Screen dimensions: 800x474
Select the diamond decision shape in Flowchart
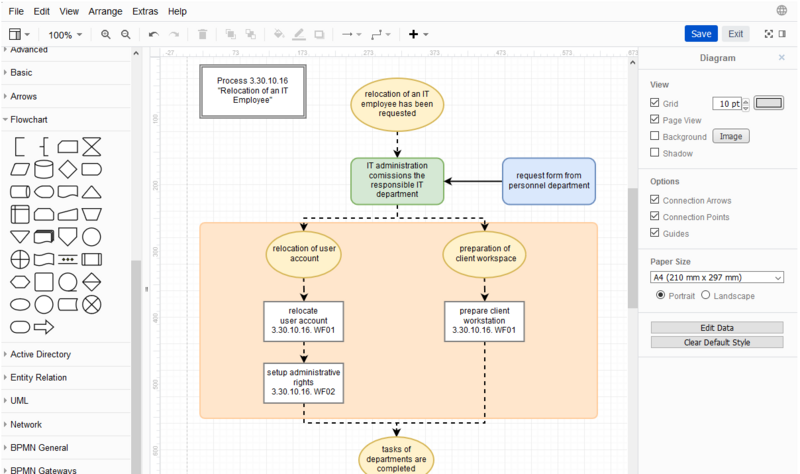[68, 169]
